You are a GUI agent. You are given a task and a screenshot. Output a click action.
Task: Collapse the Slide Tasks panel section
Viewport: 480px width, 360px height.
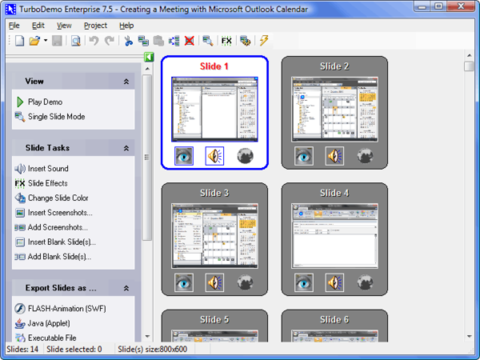(126, 148)
